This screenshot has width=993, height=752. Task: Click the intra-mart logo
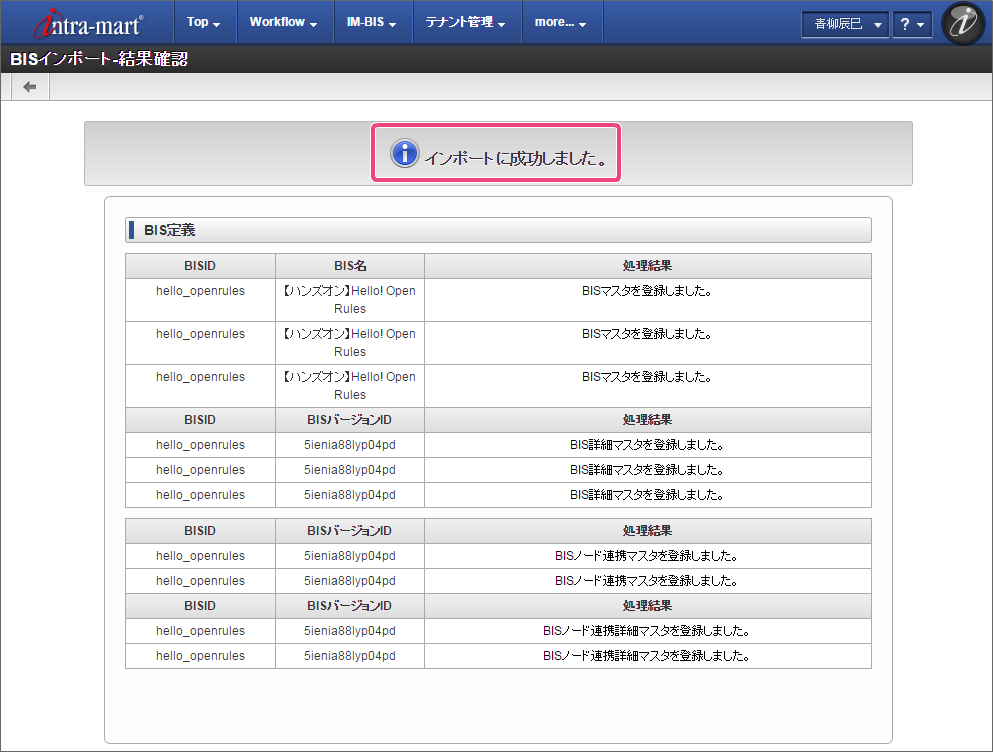(88, 22)
